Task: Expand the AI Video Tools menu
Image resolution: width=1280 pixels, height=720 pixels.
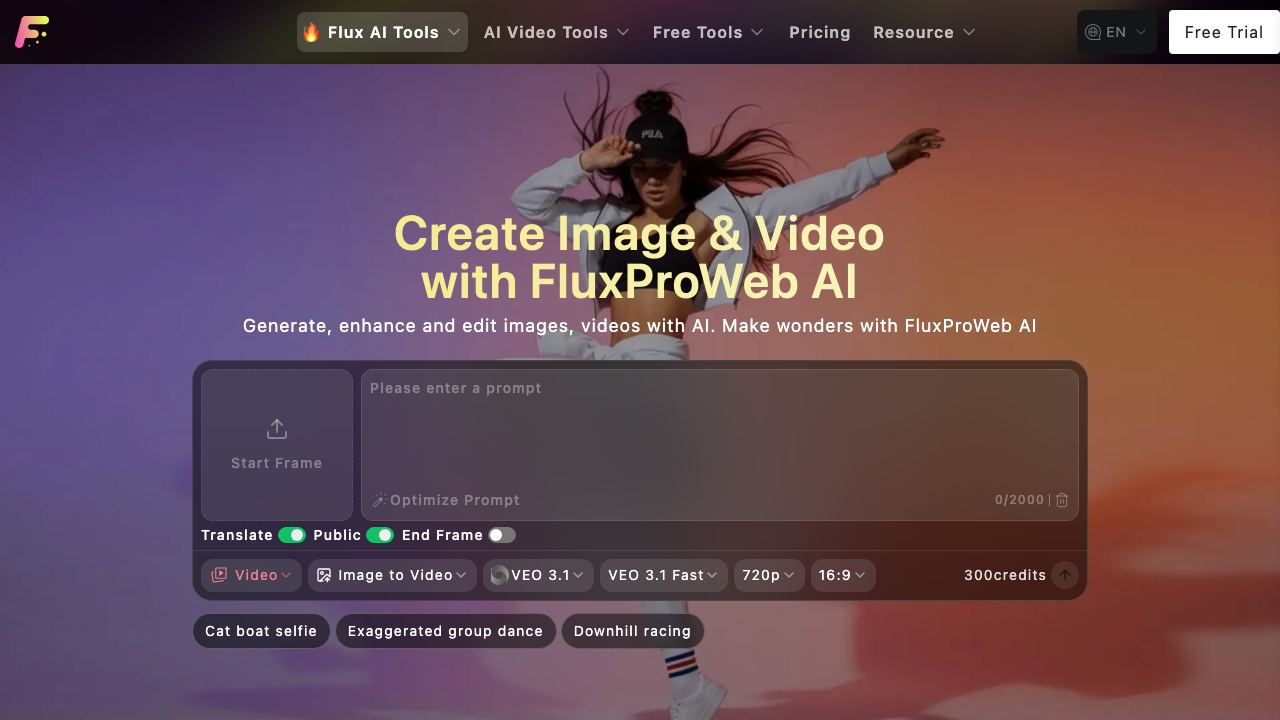Action: click(556, 32)
